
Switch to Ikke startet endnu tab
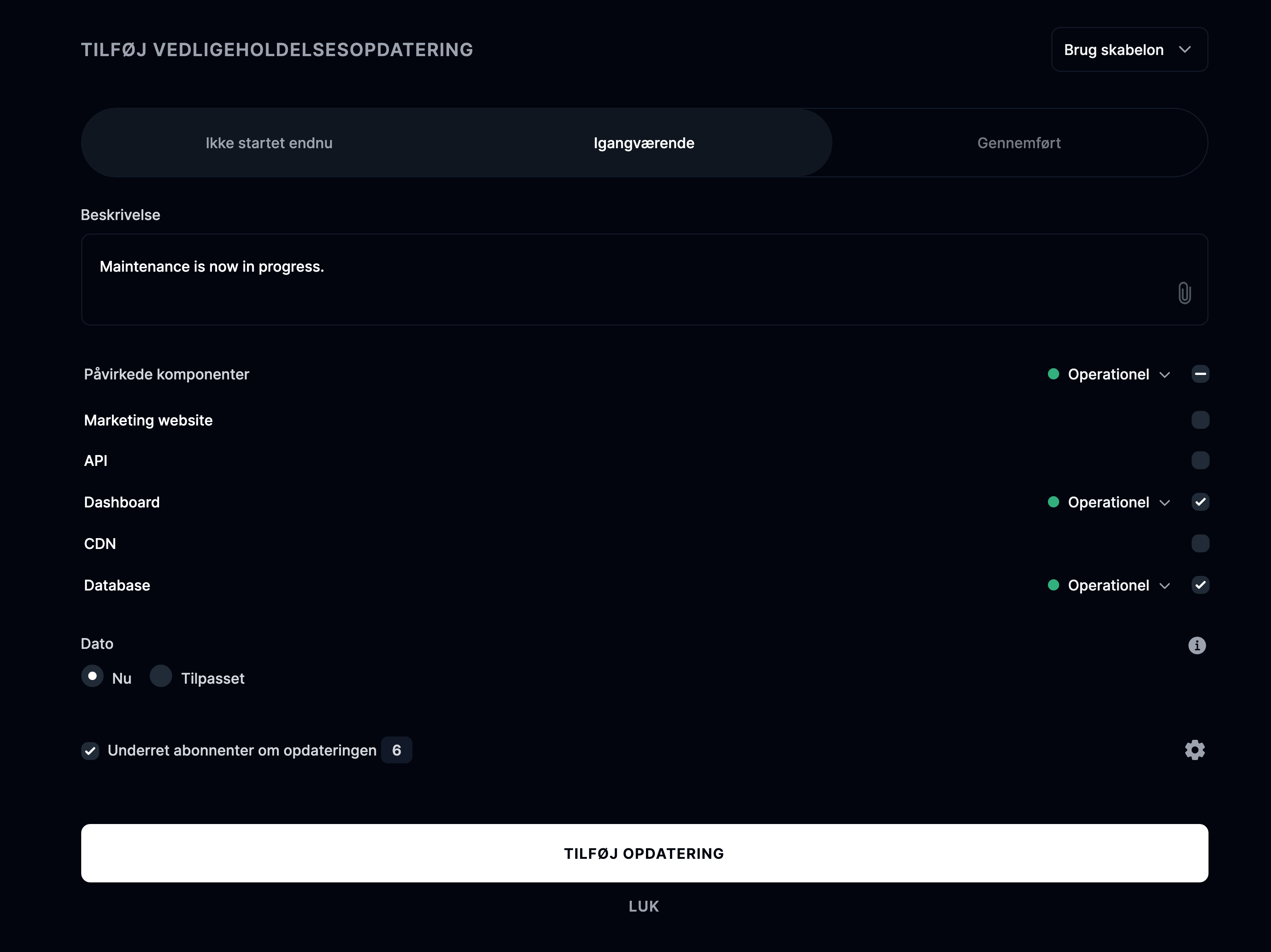(x=269, y=143)
